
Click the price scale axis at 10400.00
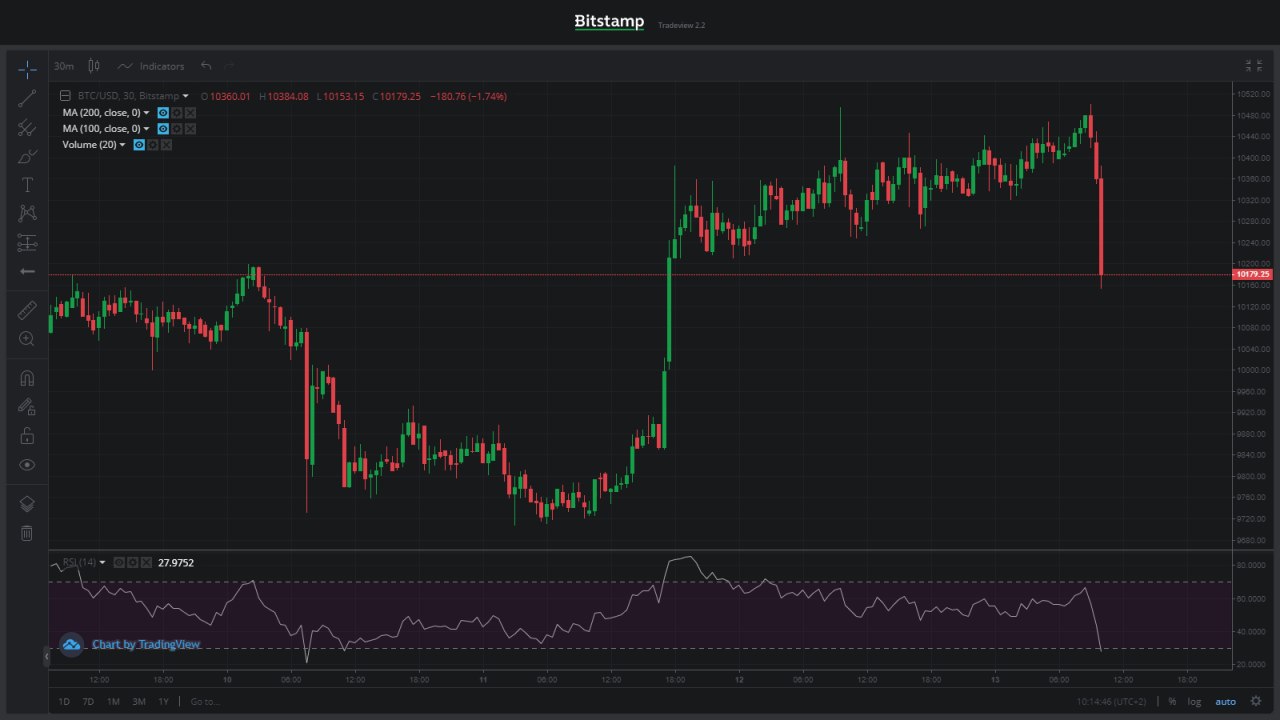point(1252,158)
